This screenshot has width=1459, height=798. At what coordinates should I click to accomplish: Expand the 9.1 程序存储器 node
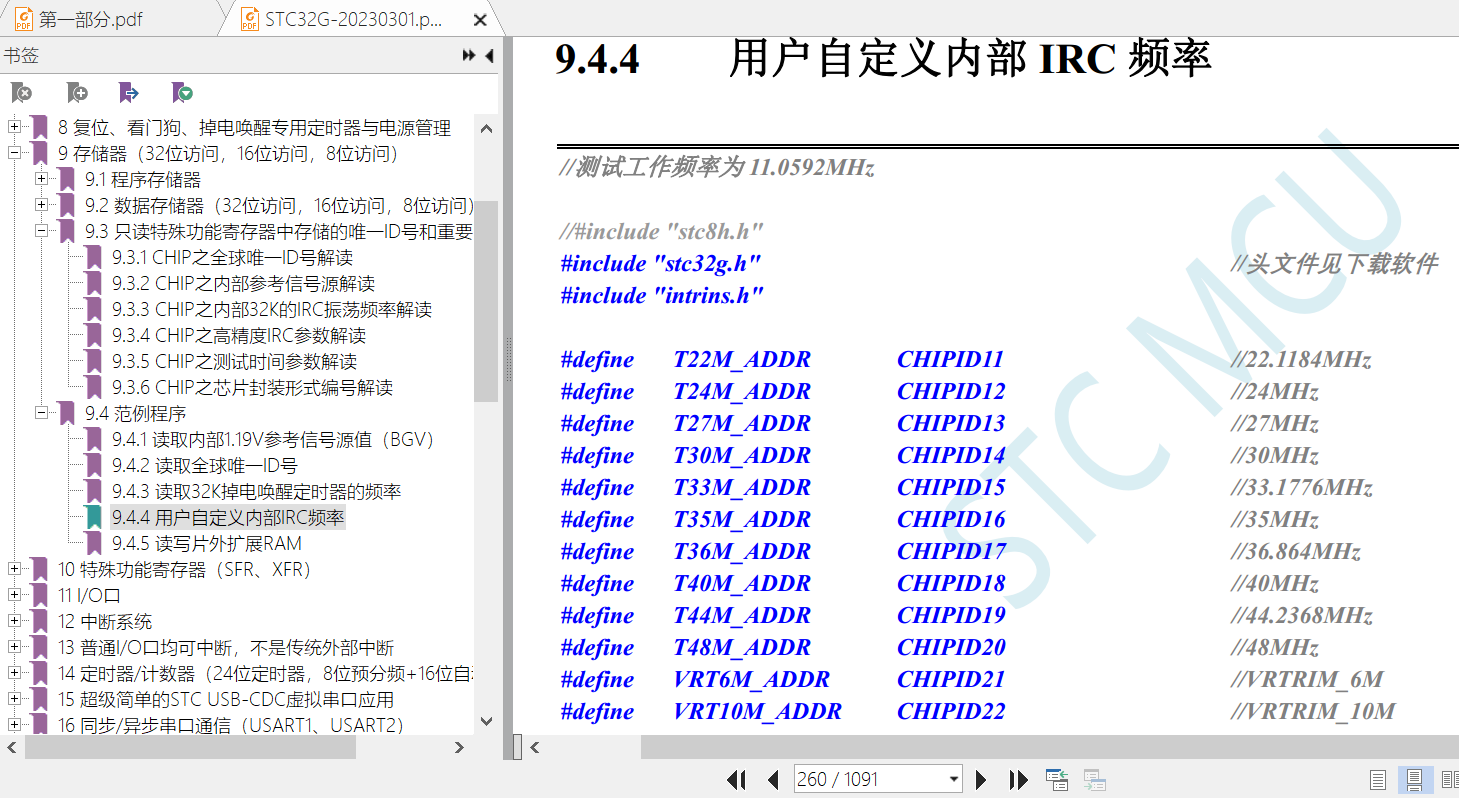pos(42,179)
